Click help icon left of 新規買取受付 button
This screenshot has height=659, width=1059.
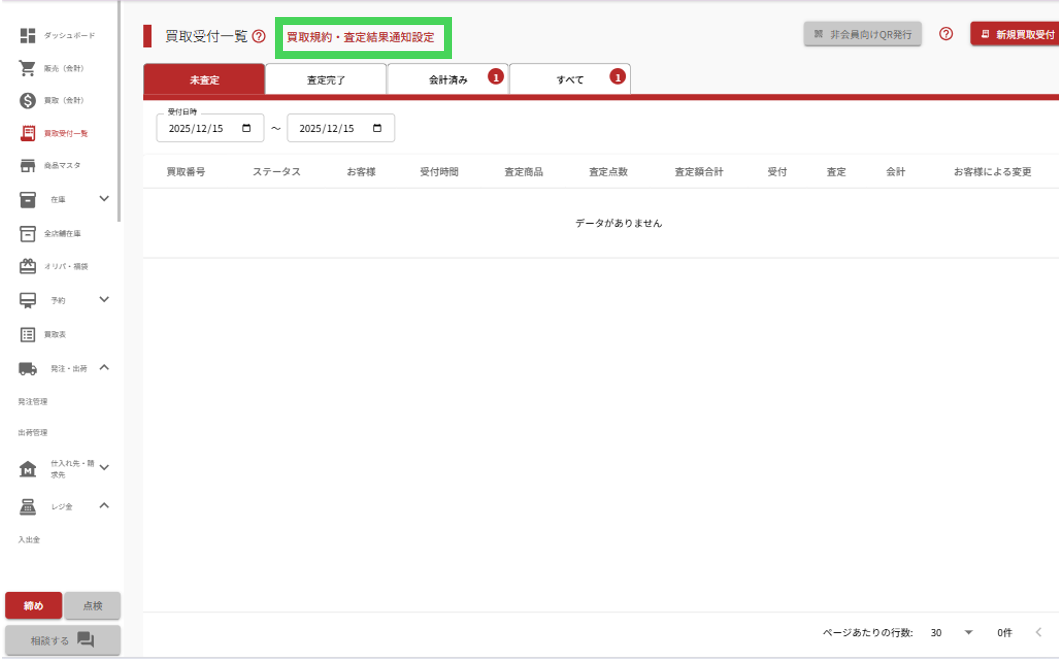pyautogui.click(x=946, y=34)
